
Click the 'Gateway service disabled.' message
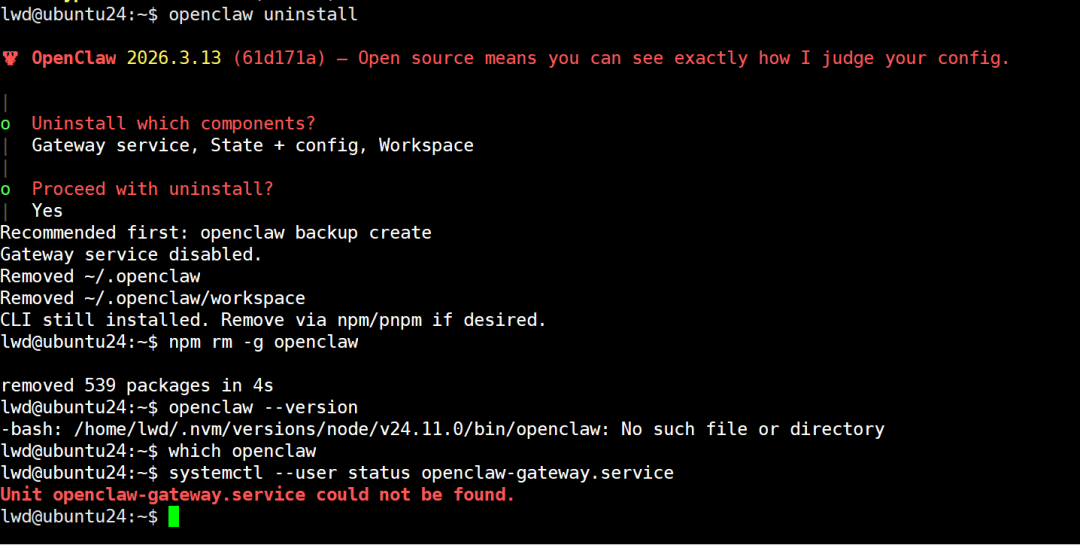pyautogui.click(x=130, y=255)
